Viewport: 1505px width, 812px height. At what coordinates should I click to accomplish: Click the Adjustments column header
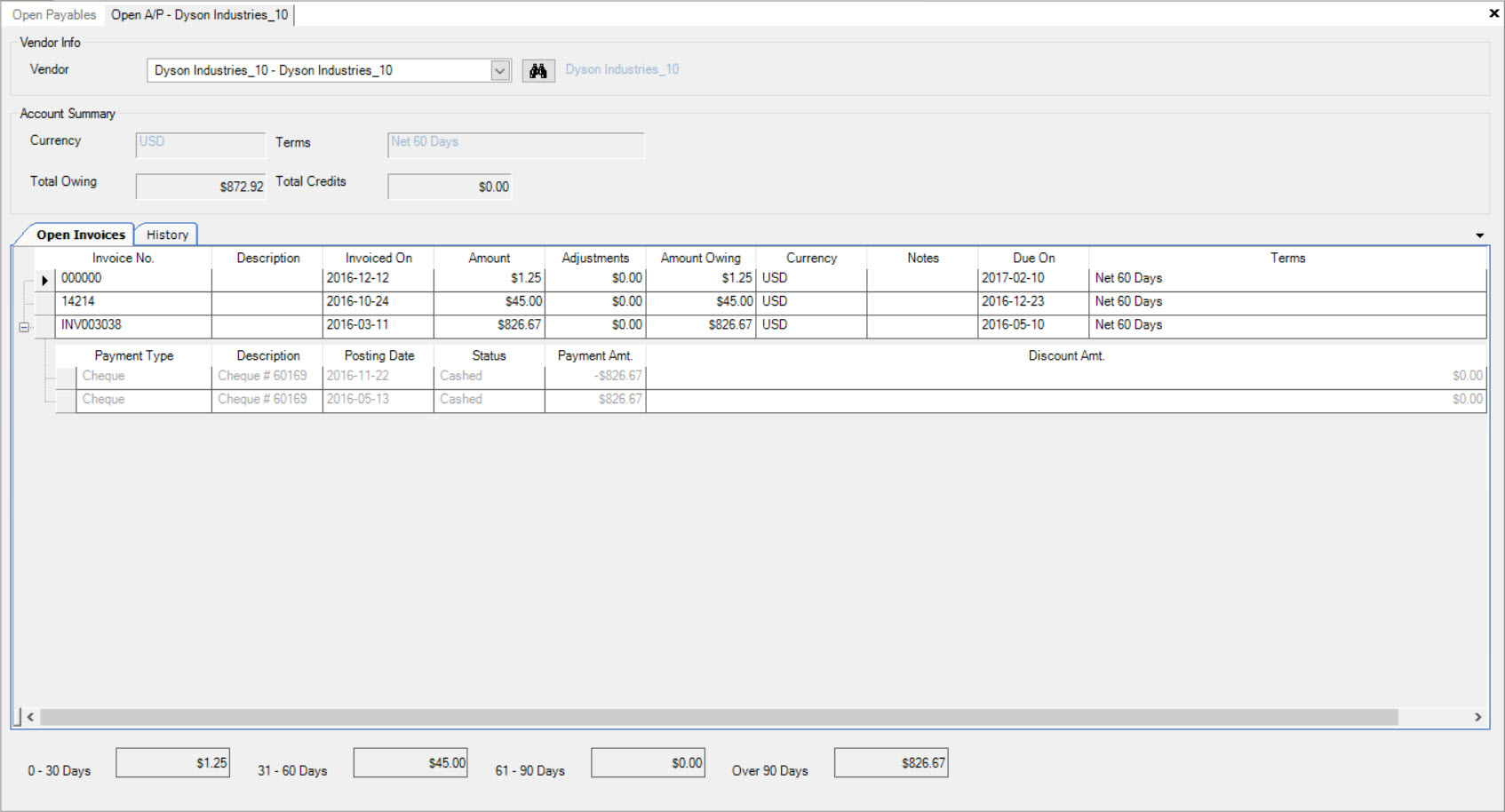tap(595, 258)
